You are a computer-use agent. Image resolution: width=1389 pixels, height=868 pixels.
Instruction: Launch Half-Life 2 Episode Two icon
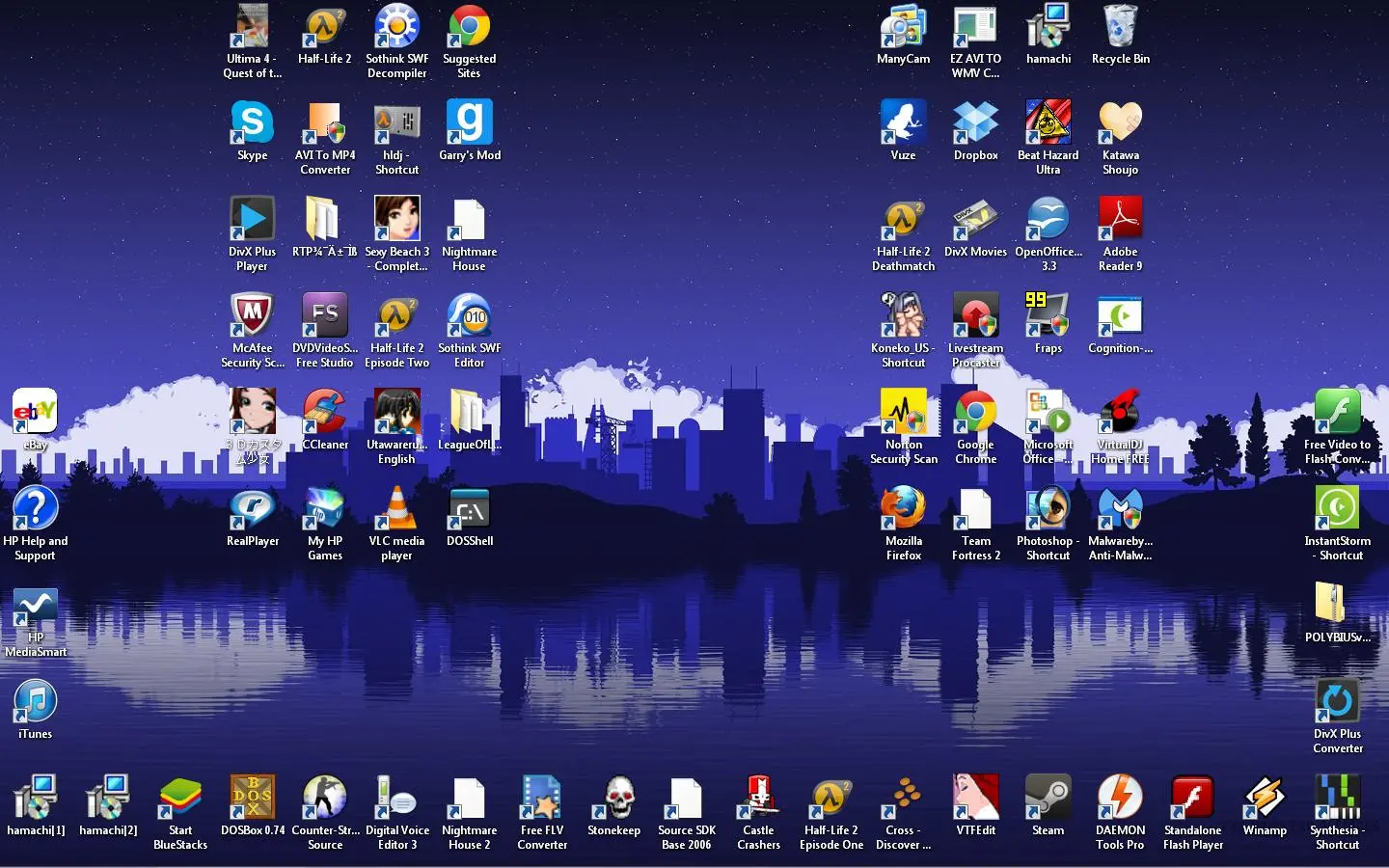tap(397, 315)
